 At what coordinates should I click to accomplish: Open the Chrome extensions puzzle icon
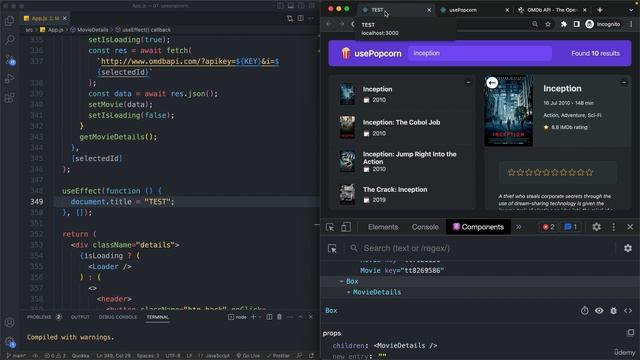coord(564,24)
